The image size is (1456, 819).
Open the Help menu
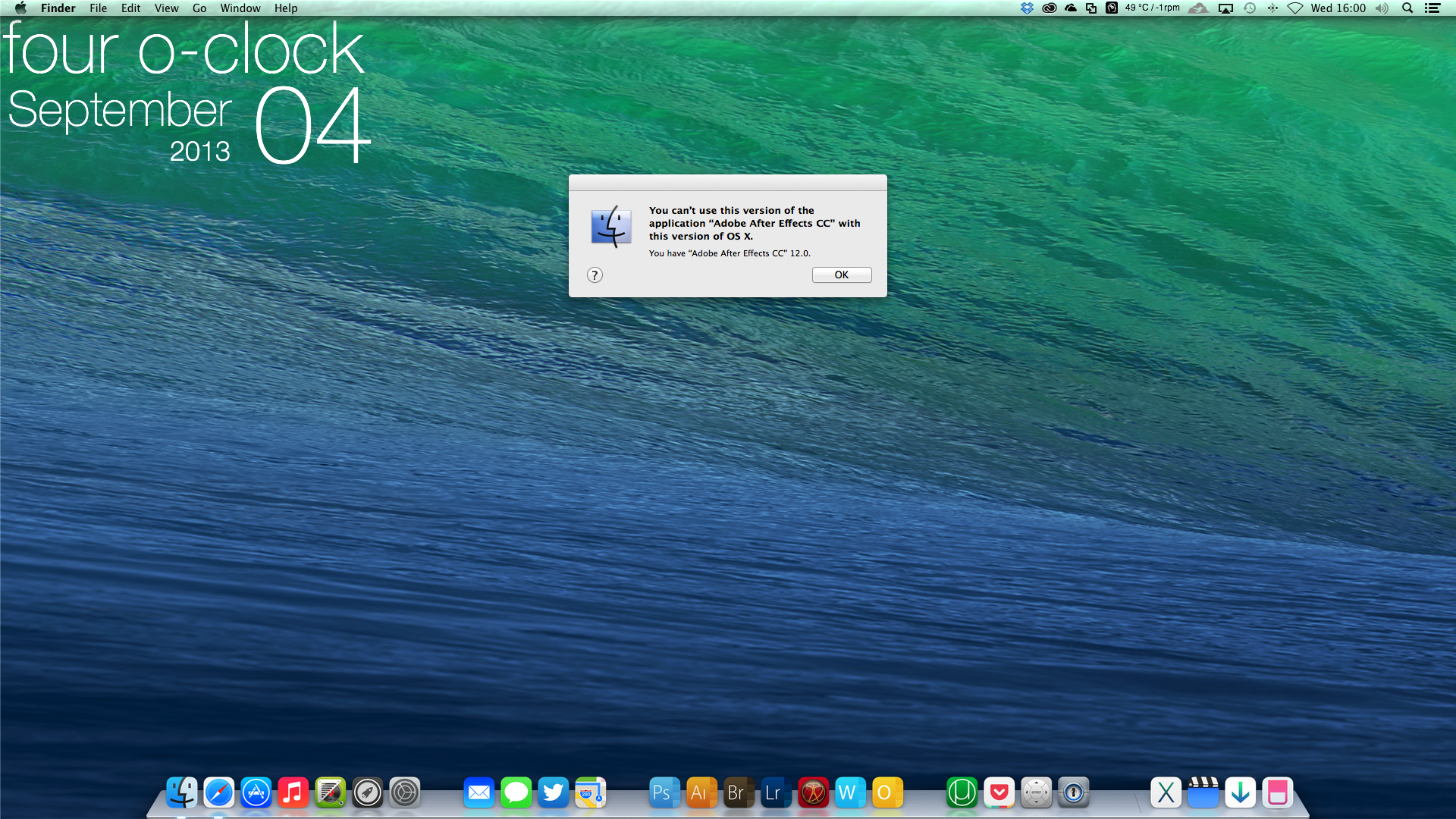[286, 8]
